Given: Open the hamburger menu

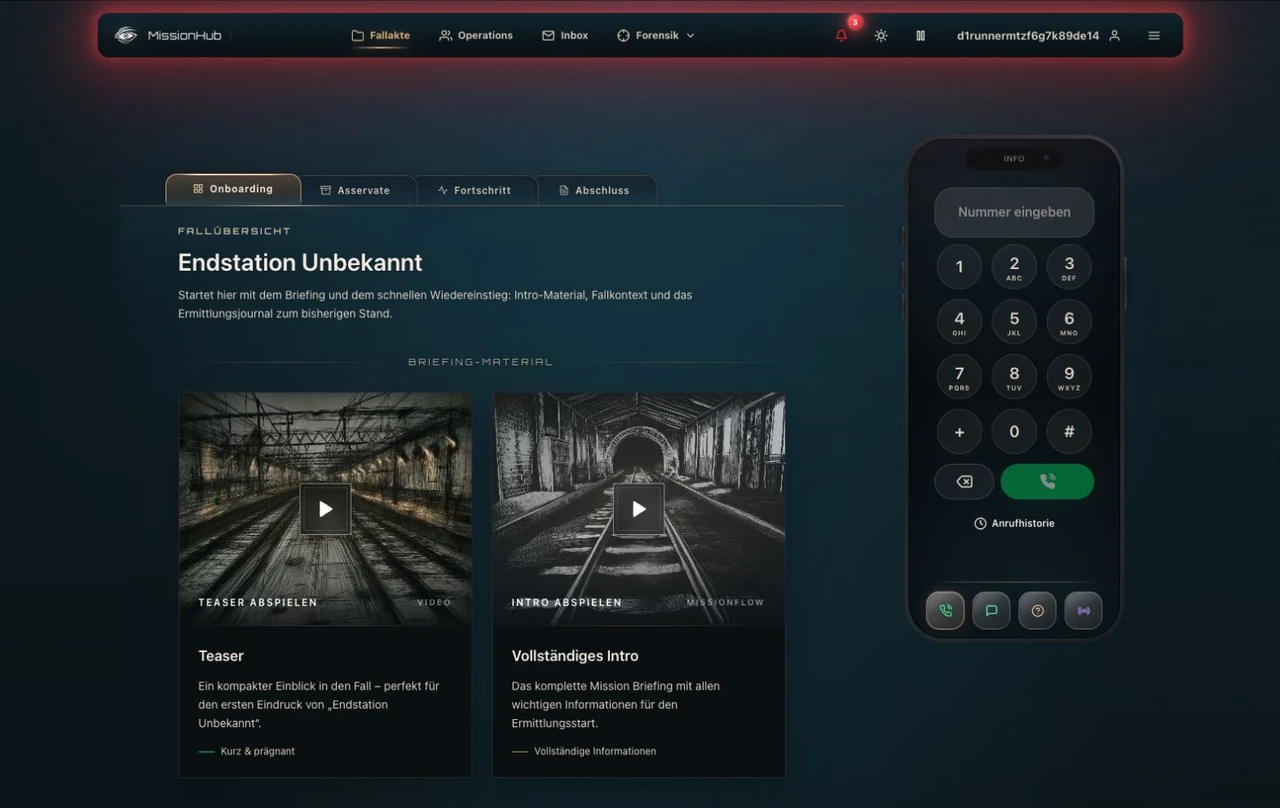Looking at the screenshot, I should [x=1154, y=35].
